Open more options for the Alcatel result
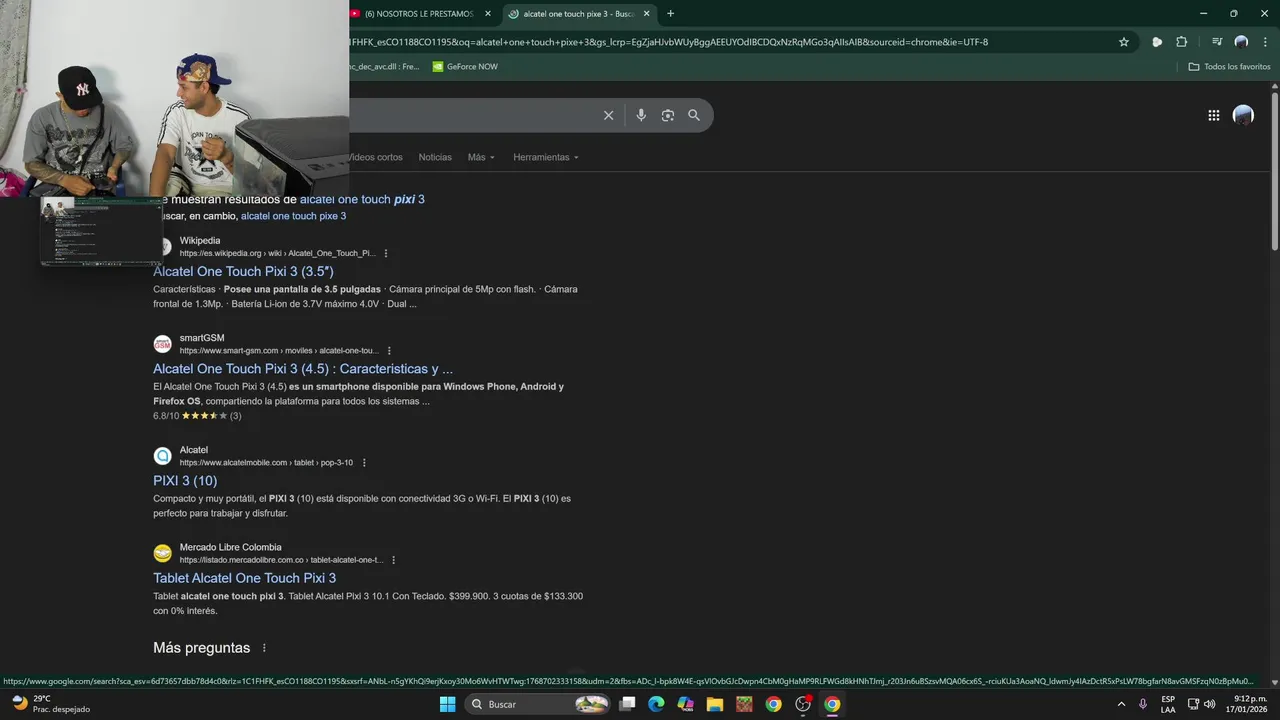The image size is (1280, 720). point(364,463)
